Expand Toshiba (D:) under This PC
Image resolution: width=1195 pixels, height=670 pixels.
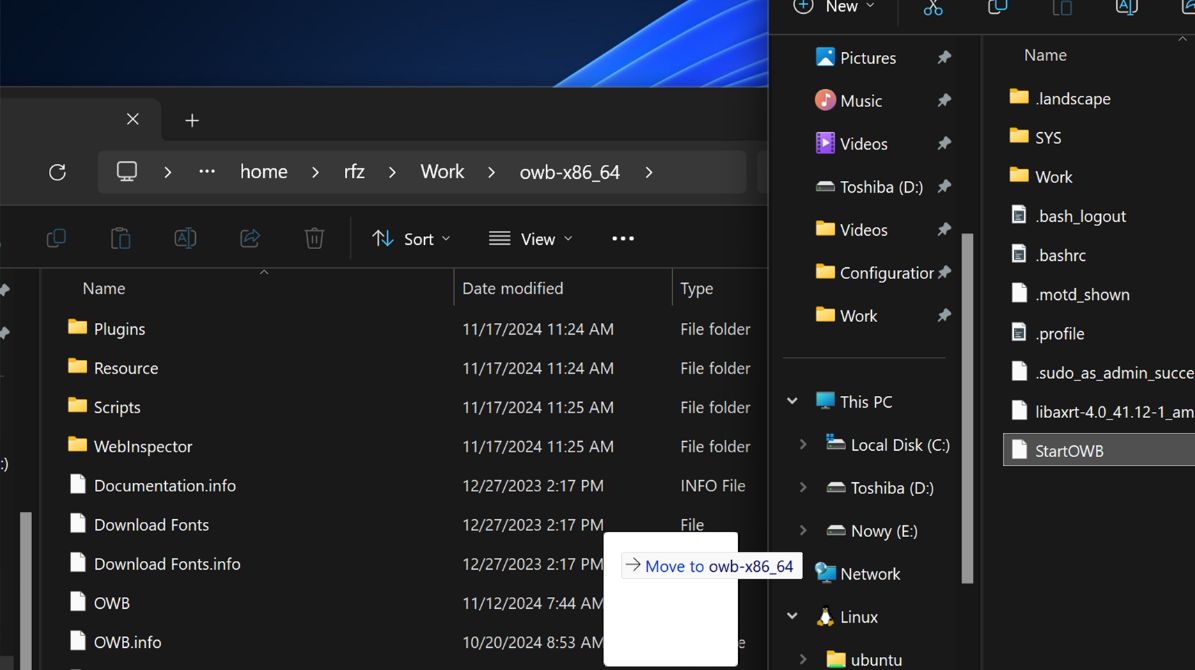803,488
